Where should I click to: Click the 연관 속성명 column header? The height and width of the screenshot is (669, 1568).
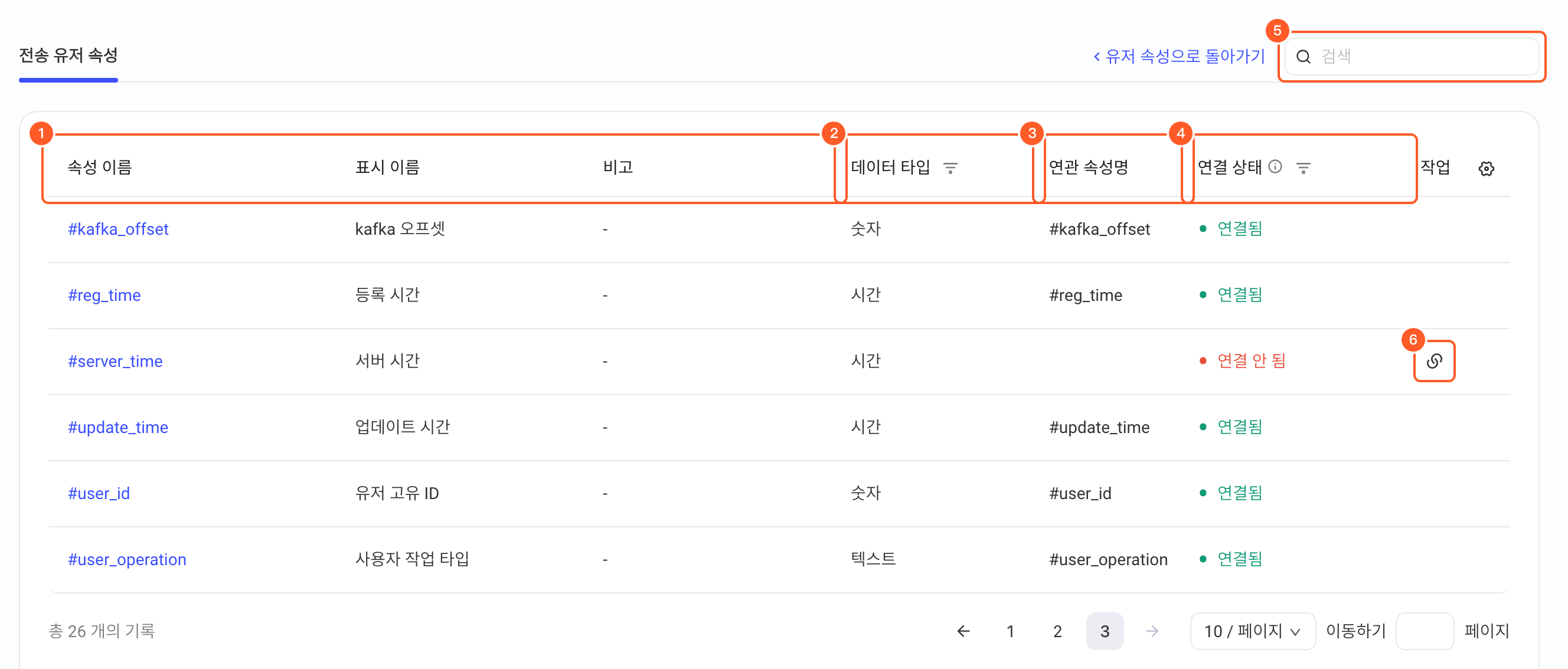coord(1089,168)
